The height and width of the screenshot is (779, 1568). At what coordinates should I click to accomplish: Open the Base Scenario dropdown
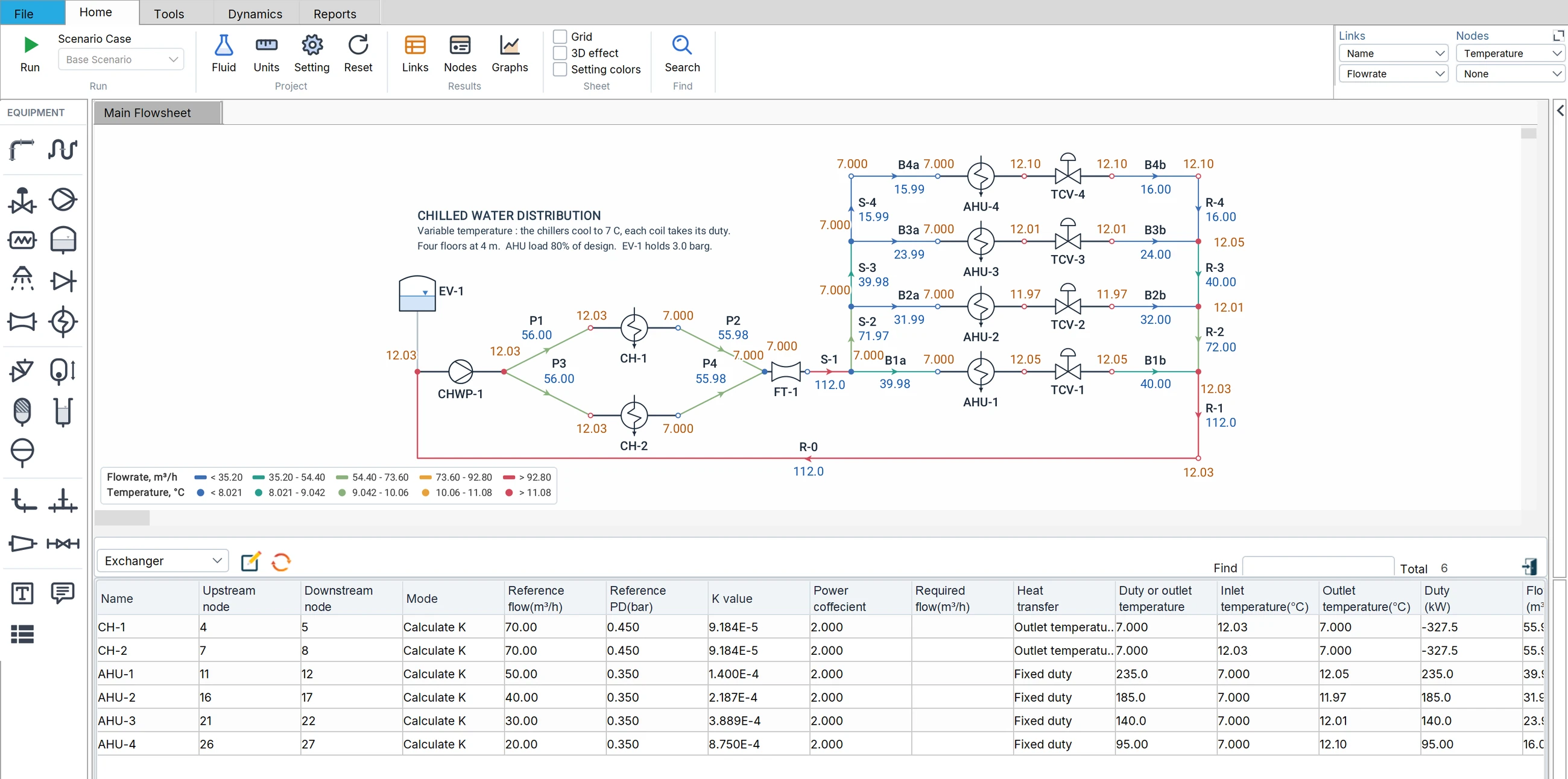(x=121, y=60)
